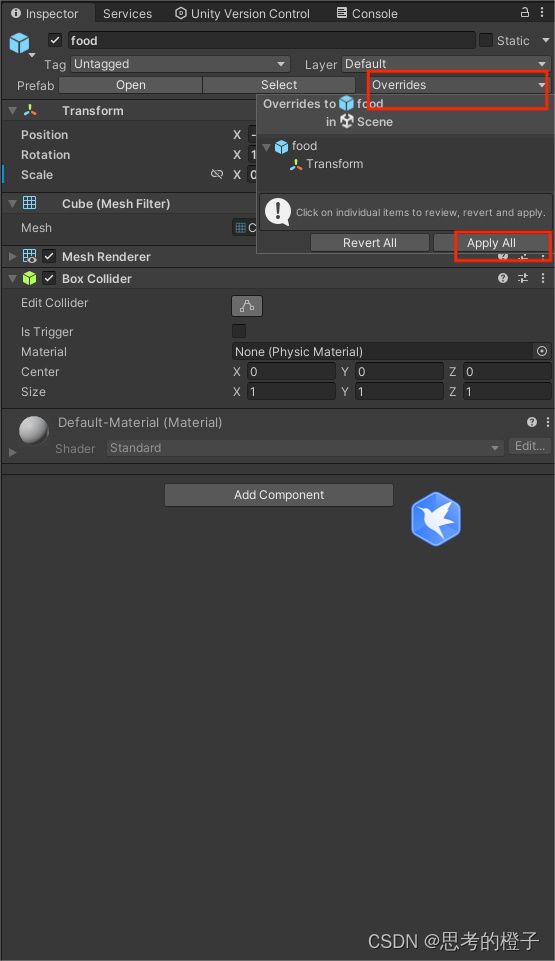The image size is (555, 961).
Task: Disable the Box Collider checkbox
Action: coord(49,278)
